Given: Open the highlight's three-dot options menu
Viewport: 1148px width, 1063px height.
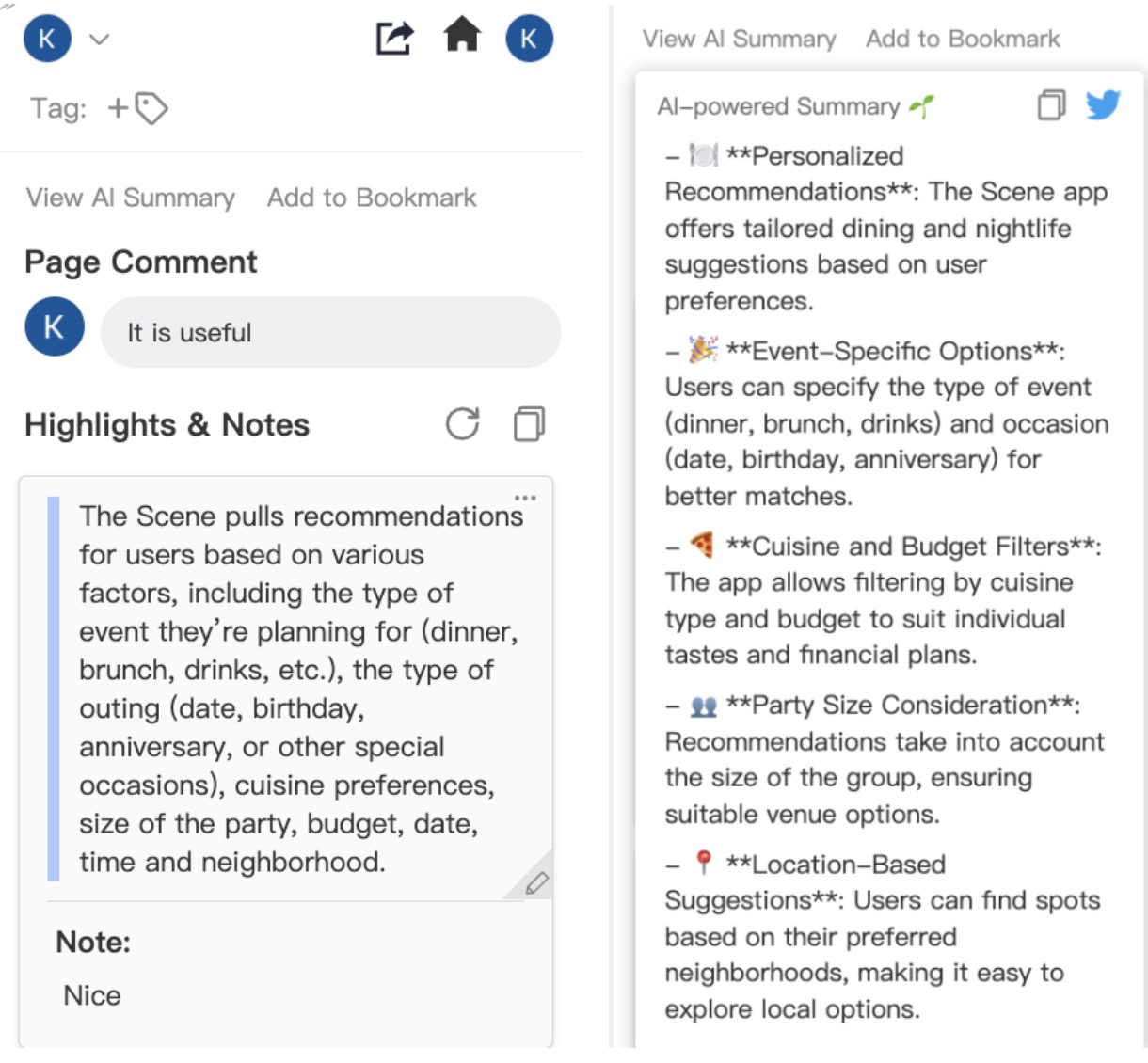Looking at the screenshot, I should [x=525, y=498].
